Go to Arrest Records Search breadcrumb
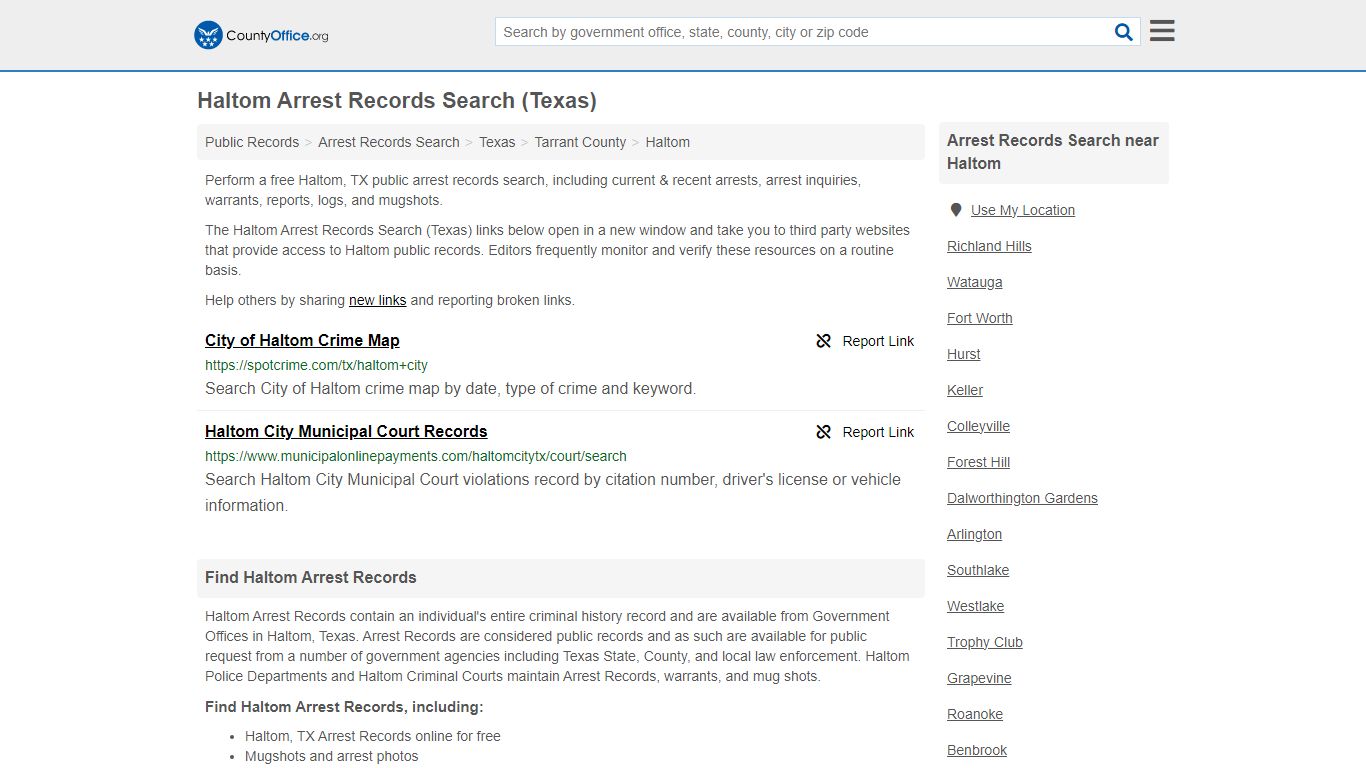 tap(389, 142)
